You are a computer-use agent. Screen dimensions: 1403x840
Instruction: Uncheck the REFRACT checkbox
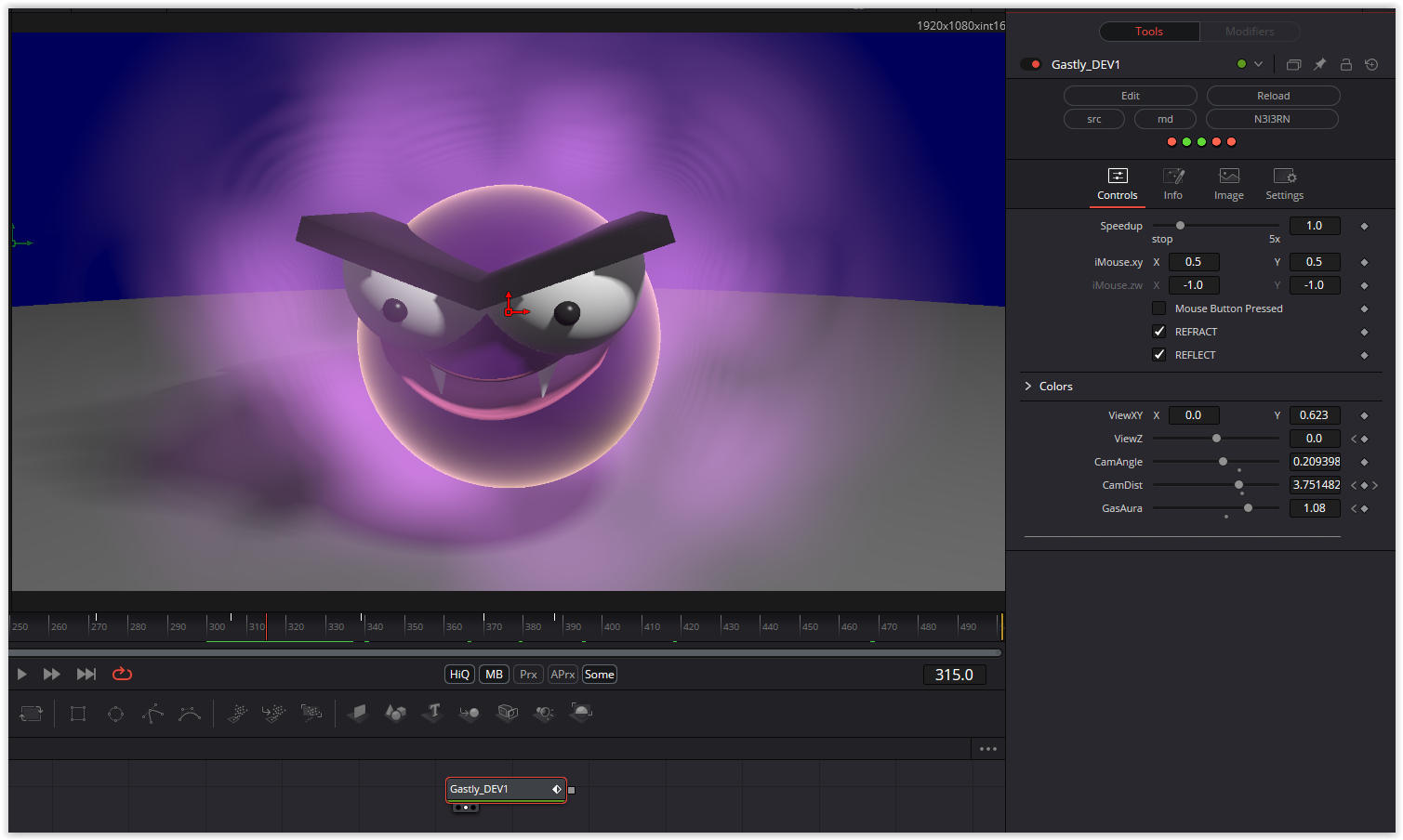[x=1158, y=332]
